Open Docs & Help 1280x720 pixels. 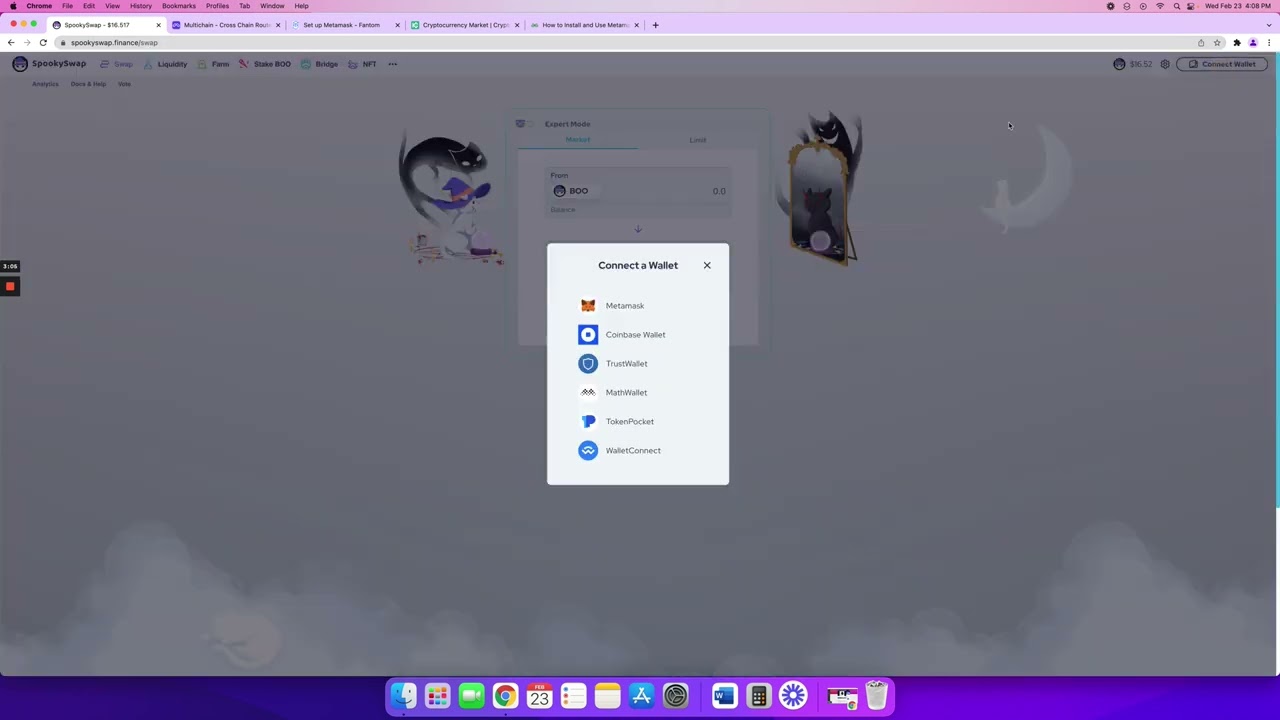(88, 84)
